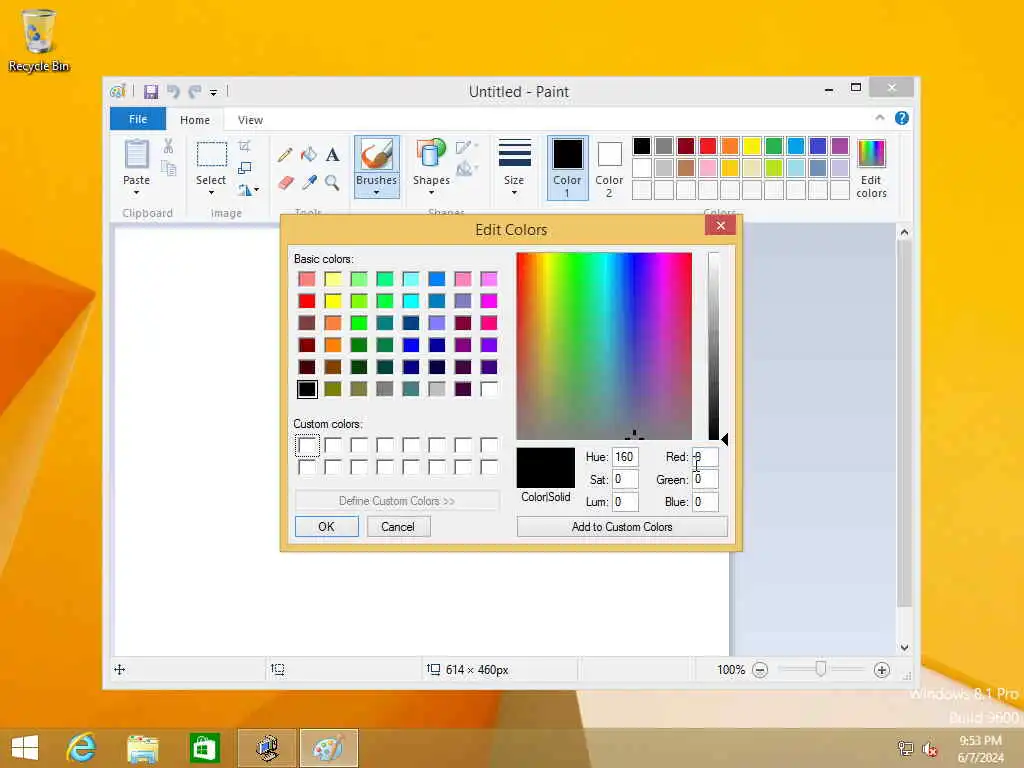Viewport: 1024px width, 768px height.
Task: Expand the Shapes dropdown arrow
Action: [431, 193]
